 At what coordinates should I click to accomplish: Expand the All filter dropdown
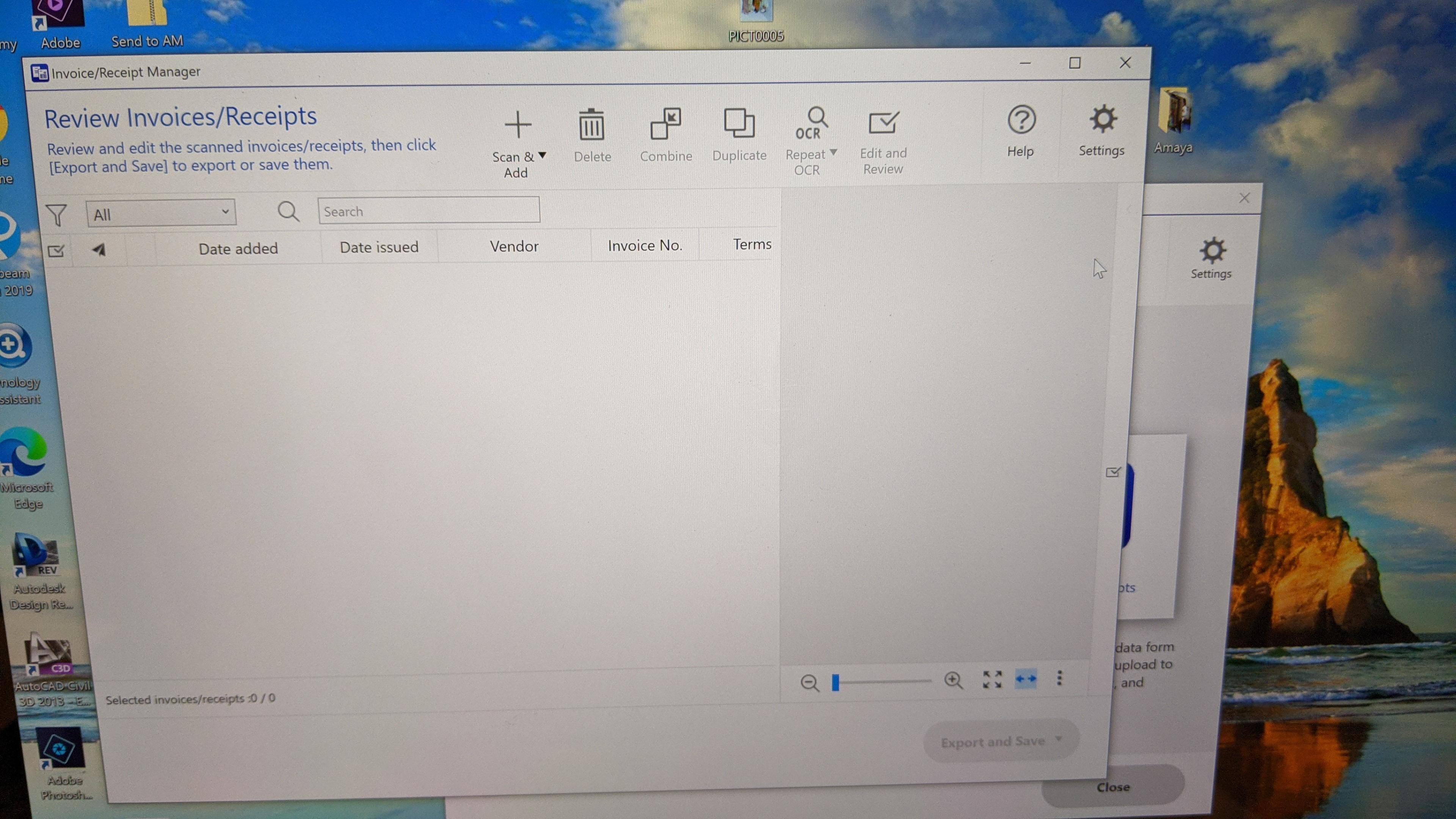click(161, 213)
